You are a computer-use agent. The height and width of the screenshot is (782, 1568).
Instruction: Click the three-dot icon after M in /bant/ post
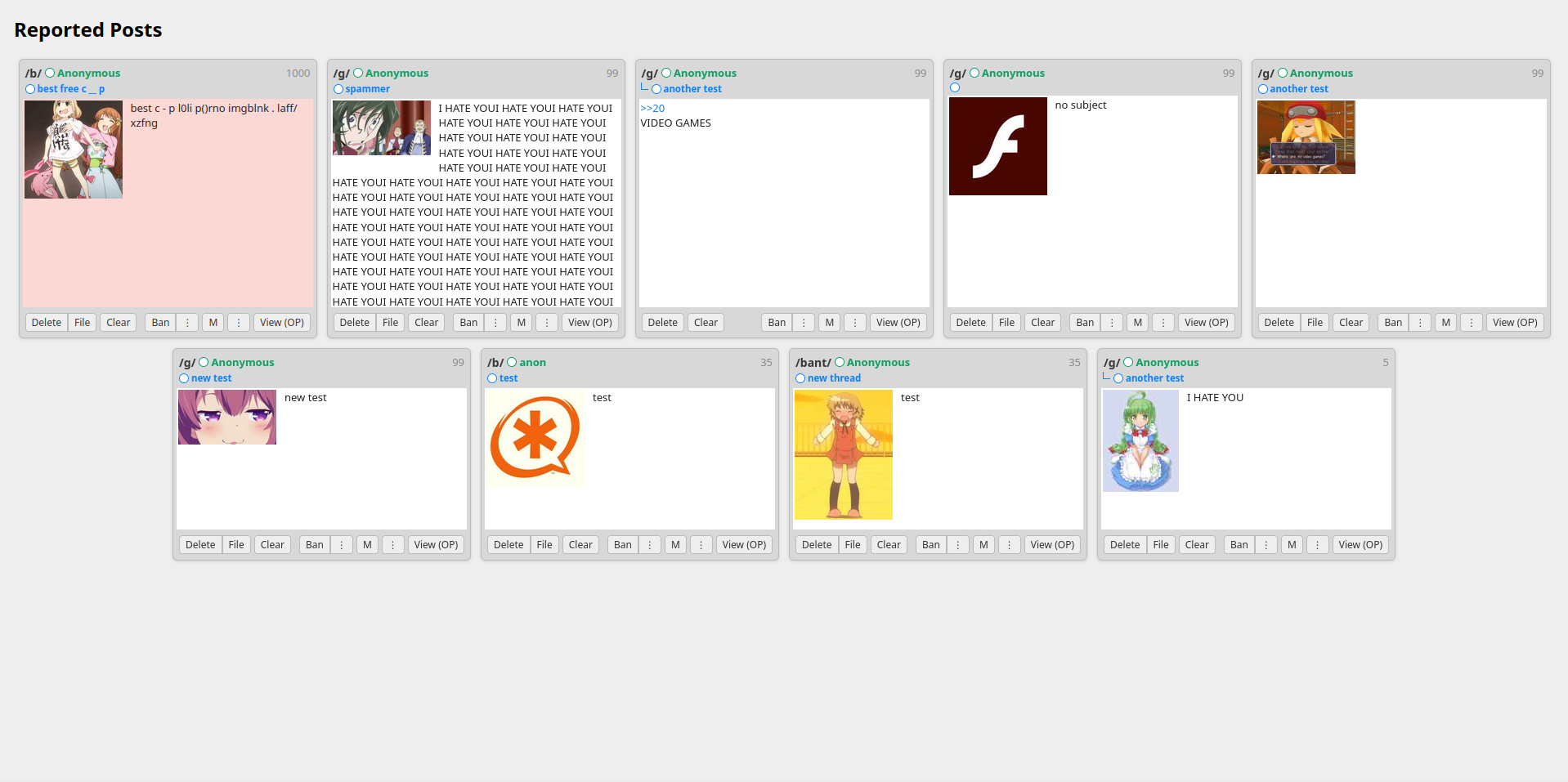[1010, 545]
